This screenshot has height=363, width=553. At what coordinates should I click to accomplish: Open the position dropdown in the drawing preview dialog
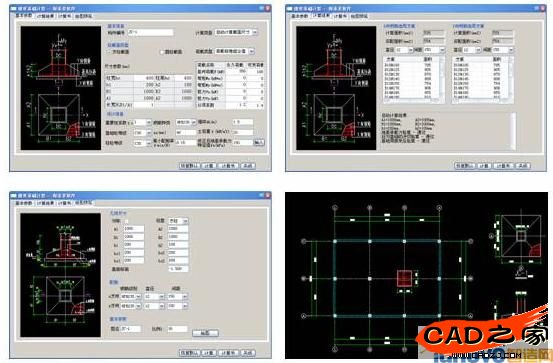pos(178,221)
